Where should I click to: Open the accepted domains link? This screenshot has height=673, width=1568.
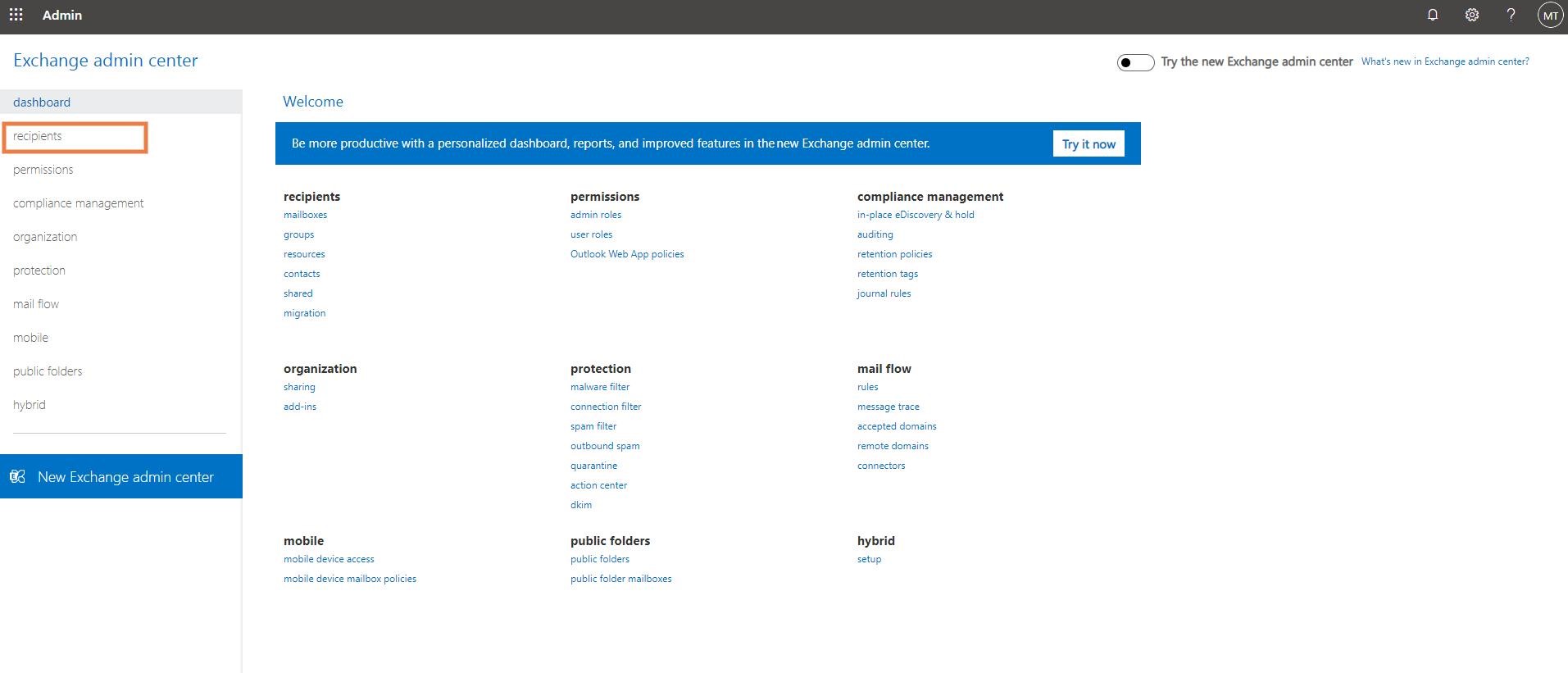pyautogui.click(x=897, y=426)
